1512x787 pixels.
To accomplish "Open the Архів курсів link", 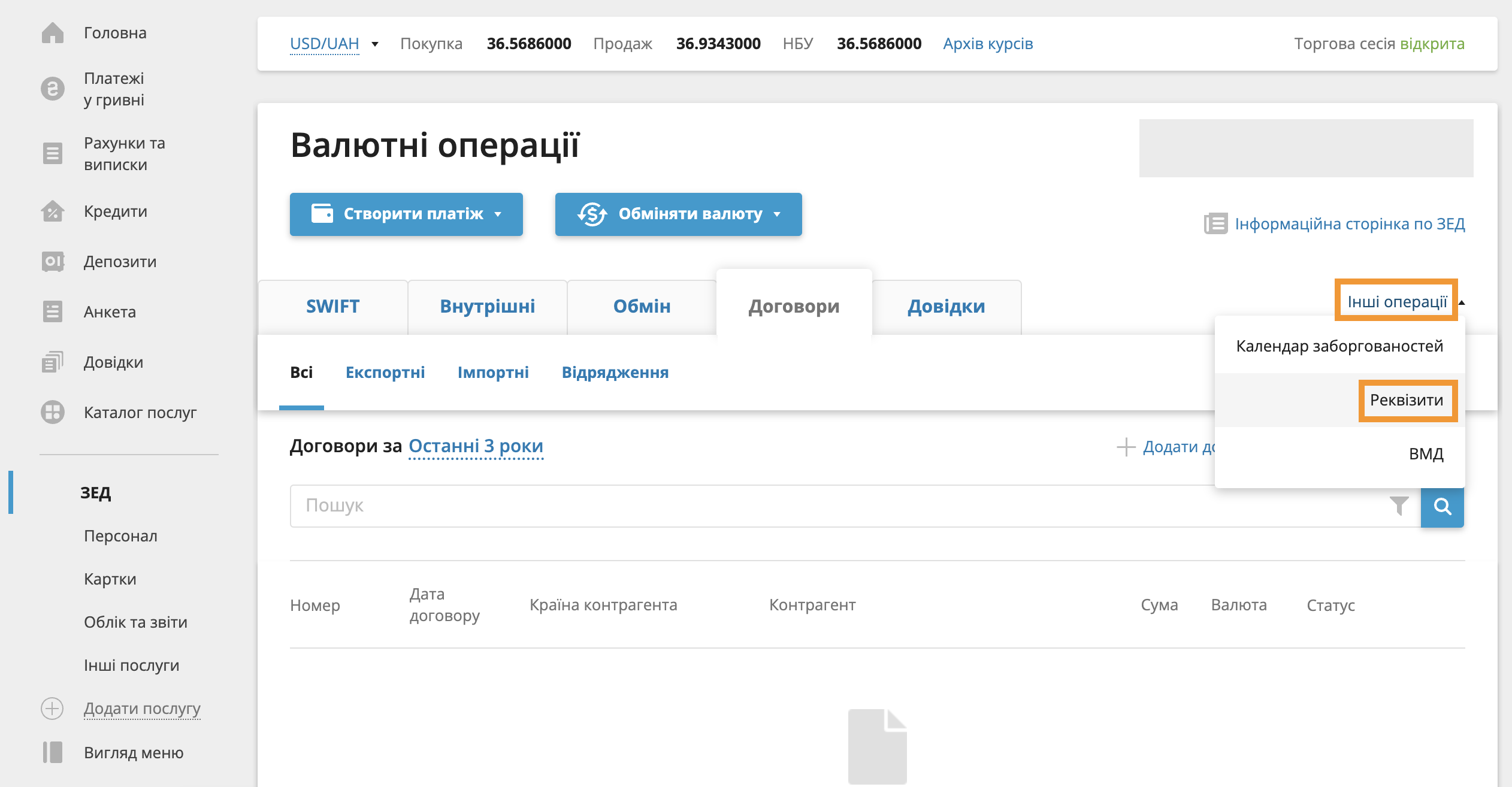I will [x=987, y=44].
